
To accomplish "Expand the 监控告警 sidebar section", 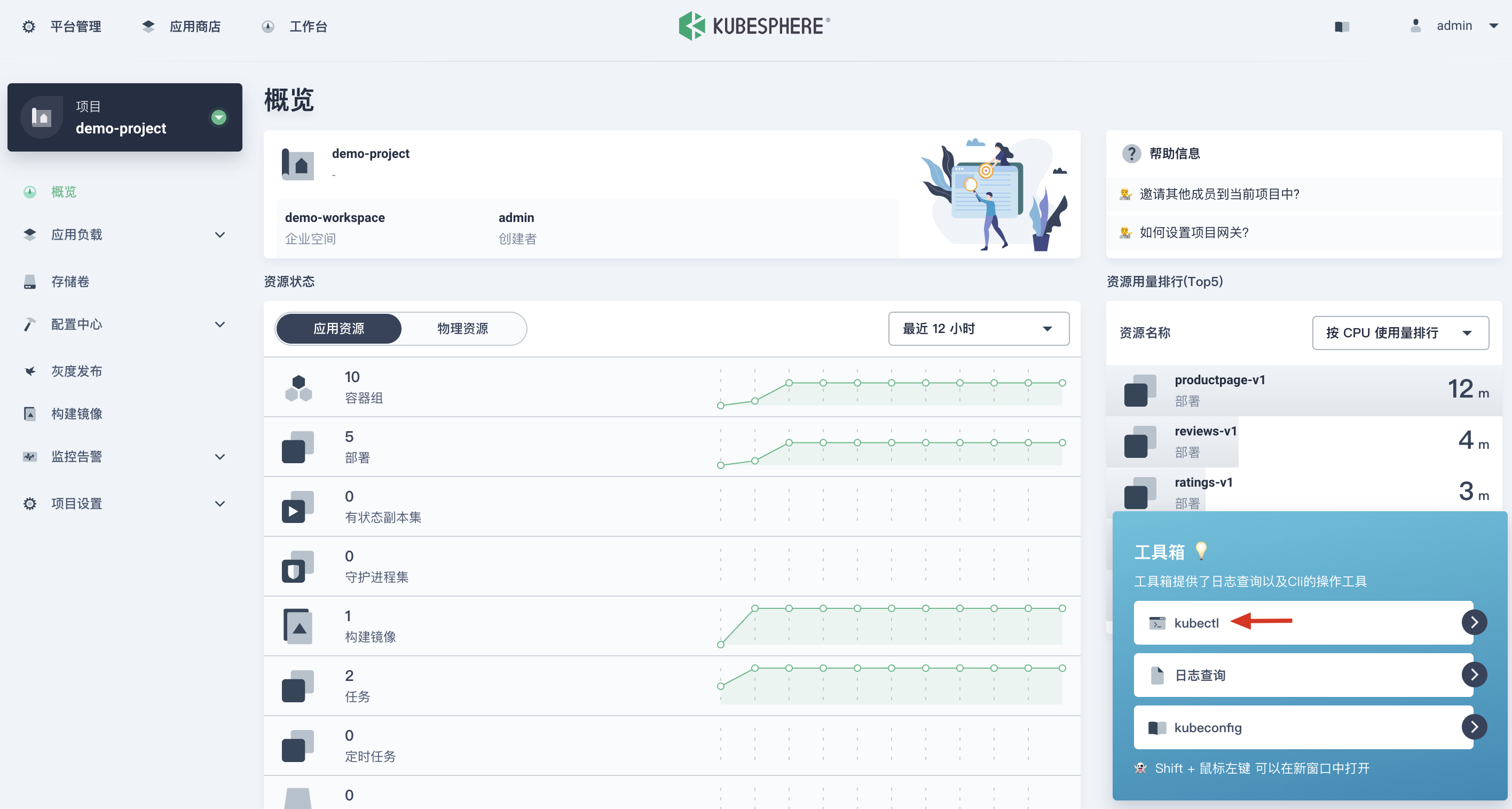I will (219, 456).
